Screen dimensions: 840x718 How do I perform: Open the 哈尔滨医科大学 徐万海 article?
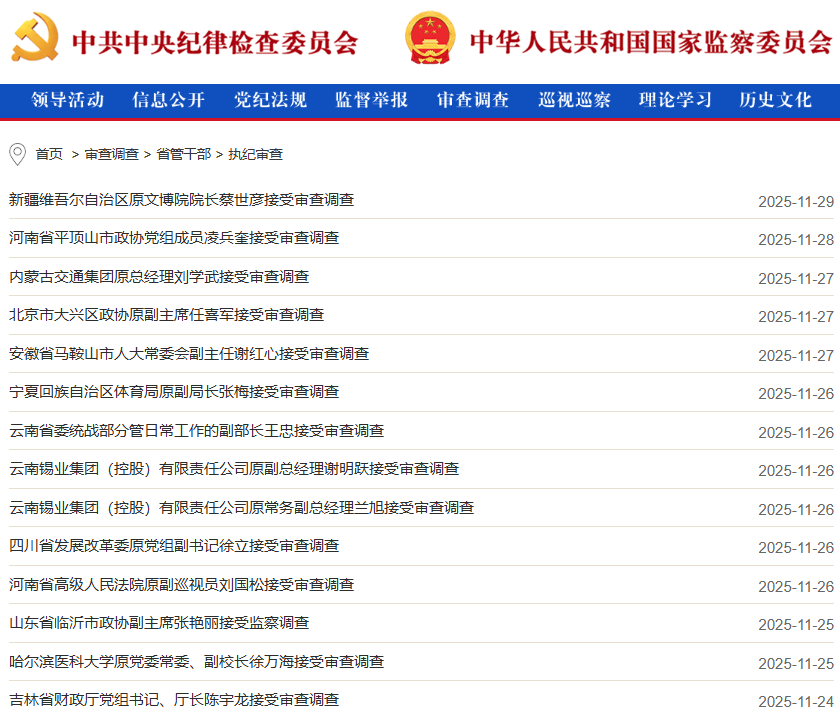click(x=196, y=662)
